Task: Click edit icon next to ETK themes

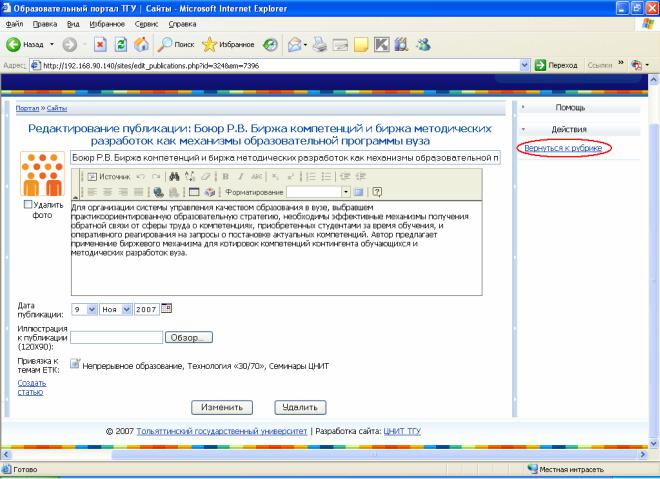Action: [75, 364]
